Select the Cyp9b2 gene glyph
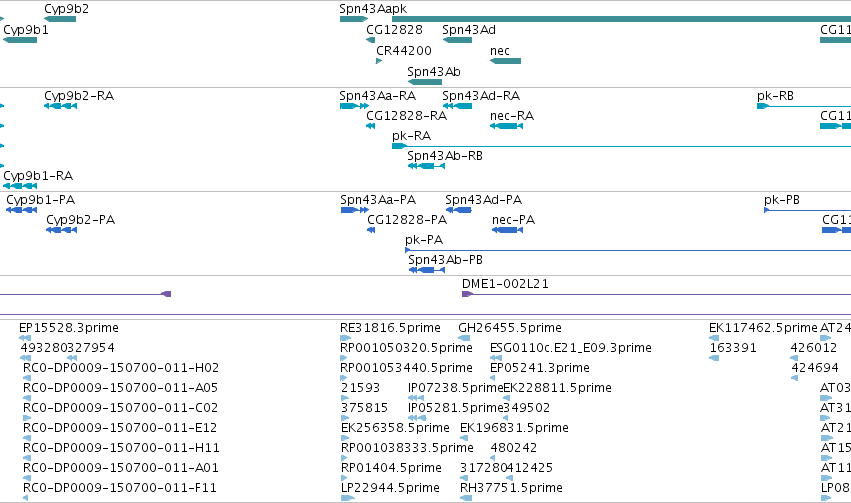 coord(60,19)
